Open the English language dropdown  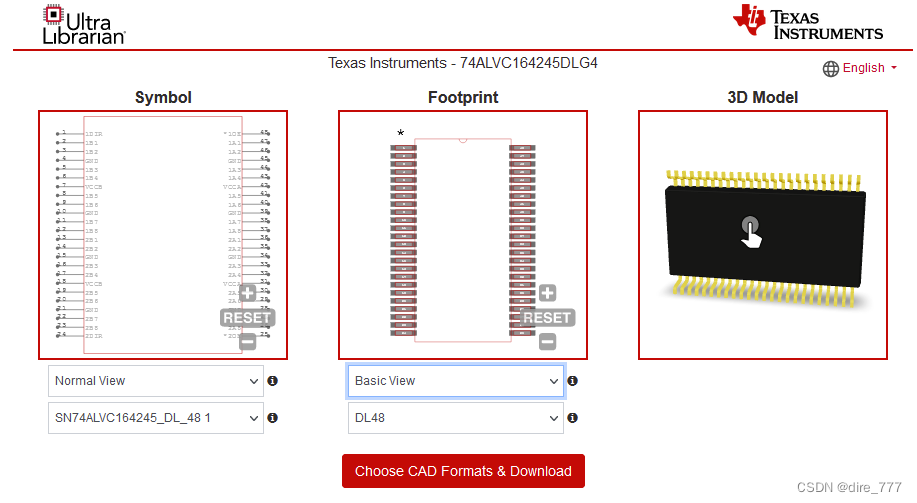869,68
